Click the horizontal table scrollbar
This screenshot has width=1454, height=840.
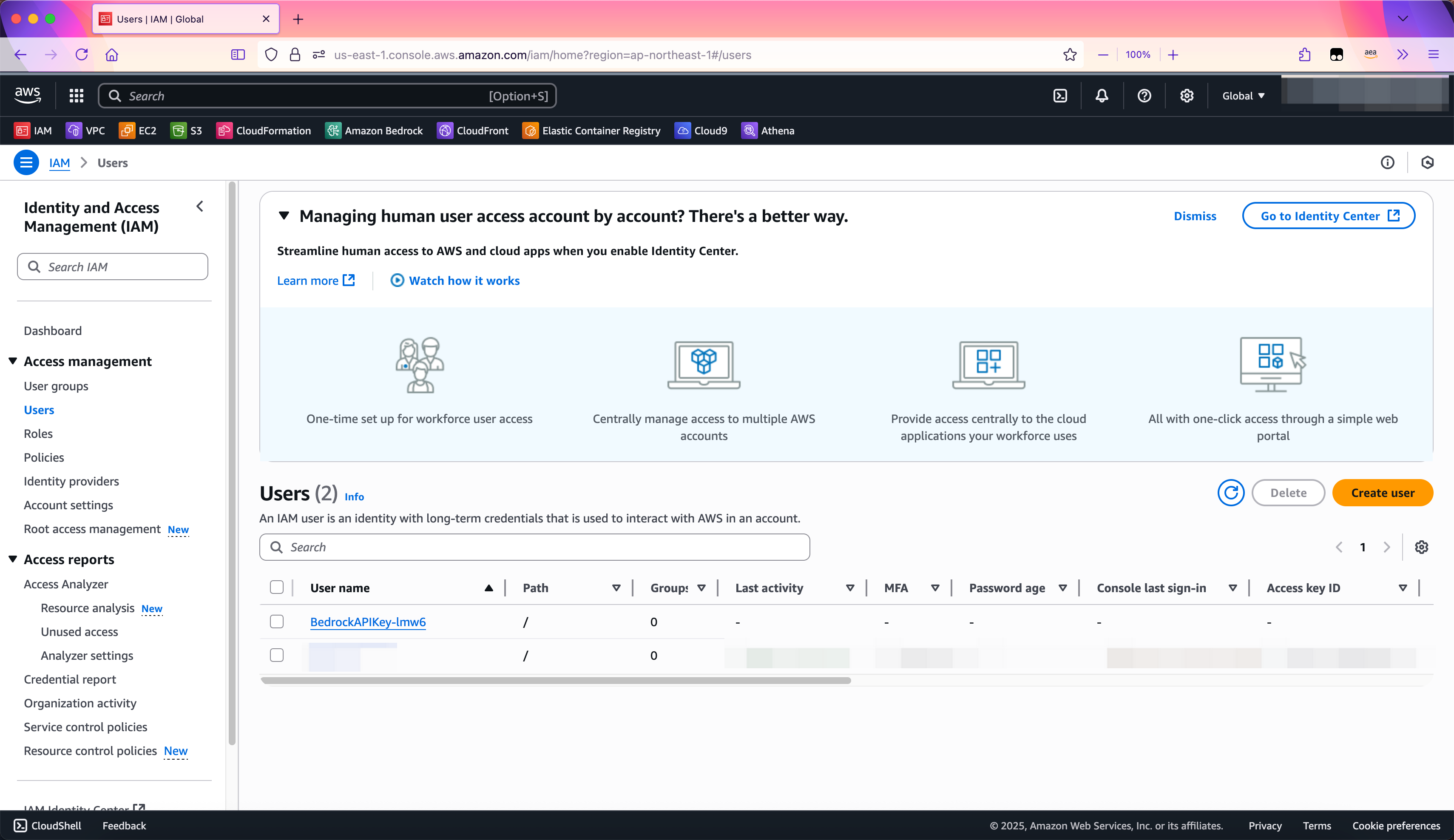coord(555,681)
